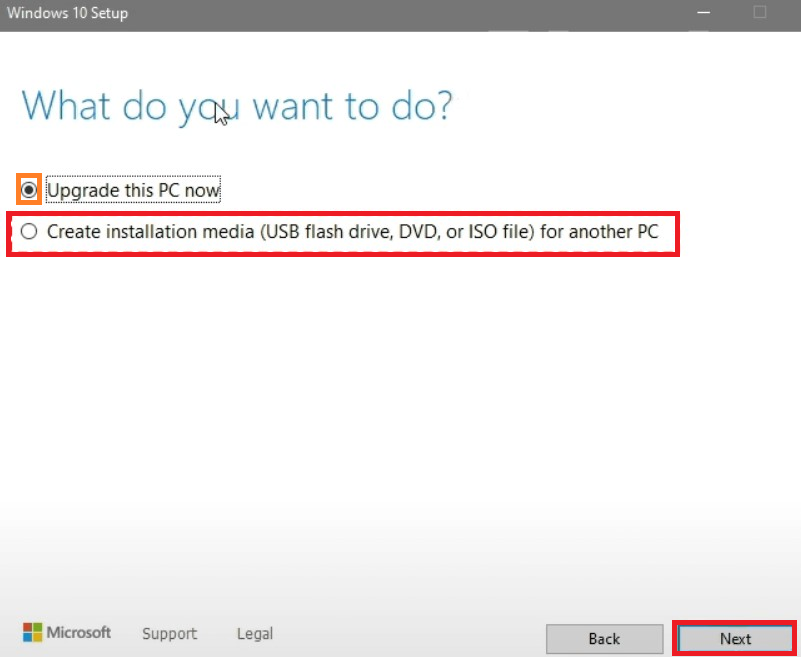
Task: Select the Upgrade this PC now radio button
Action: [29, 190]
